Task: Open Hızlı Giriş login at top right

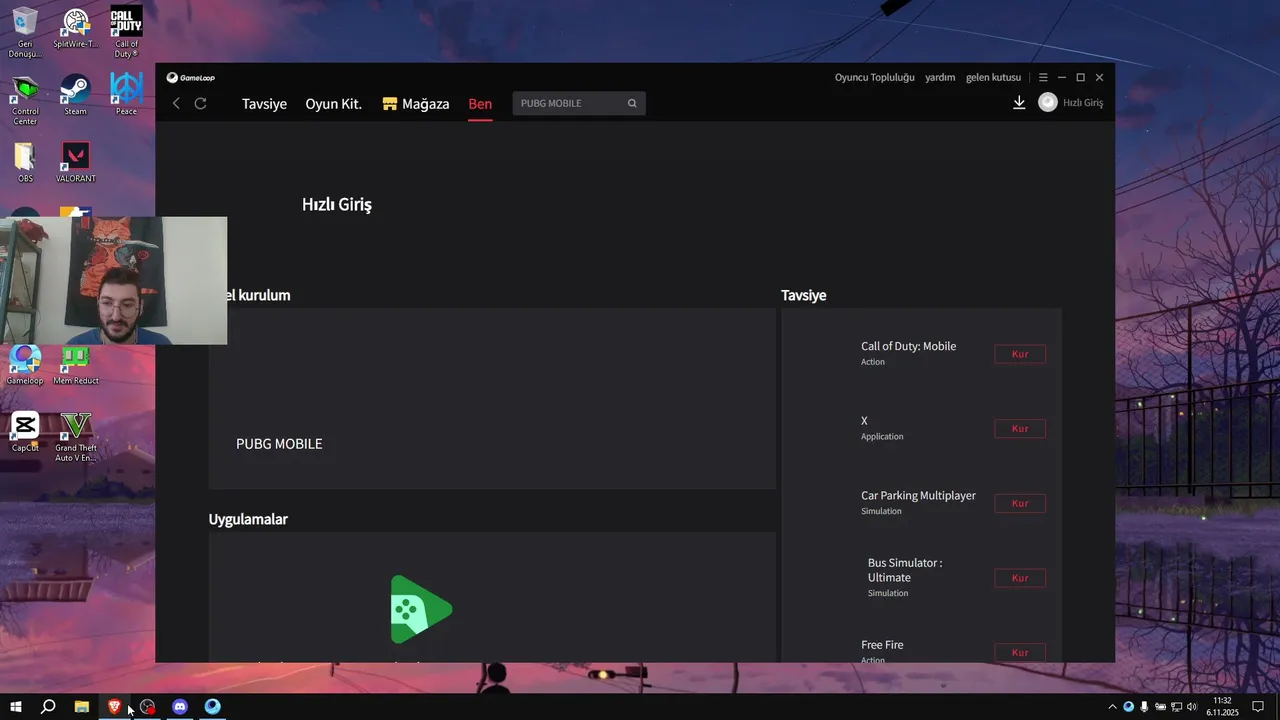Action: [1083, 103]
